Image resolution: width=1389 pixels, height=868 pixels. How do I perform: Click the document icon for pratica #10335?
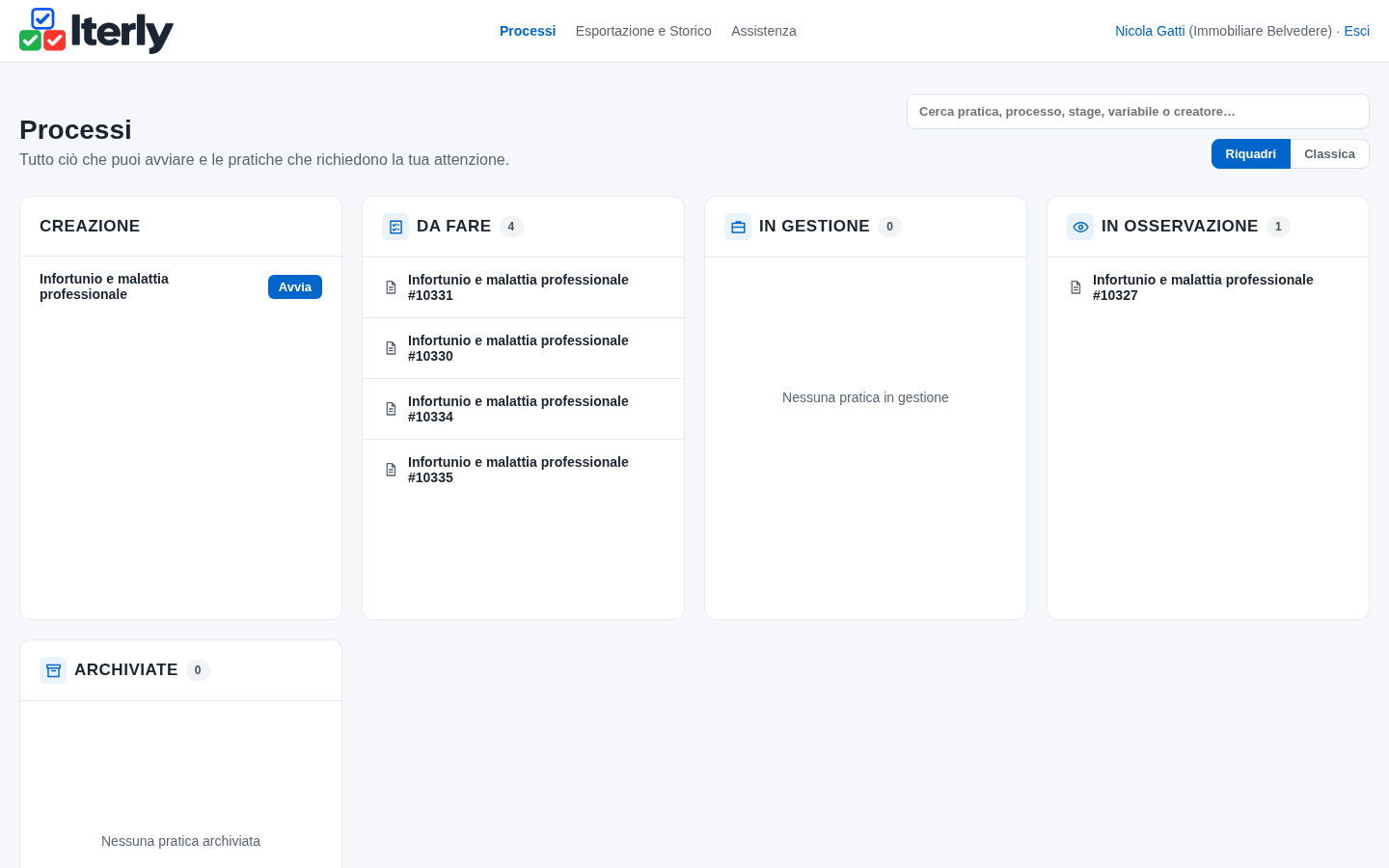(x=391, y=470)
